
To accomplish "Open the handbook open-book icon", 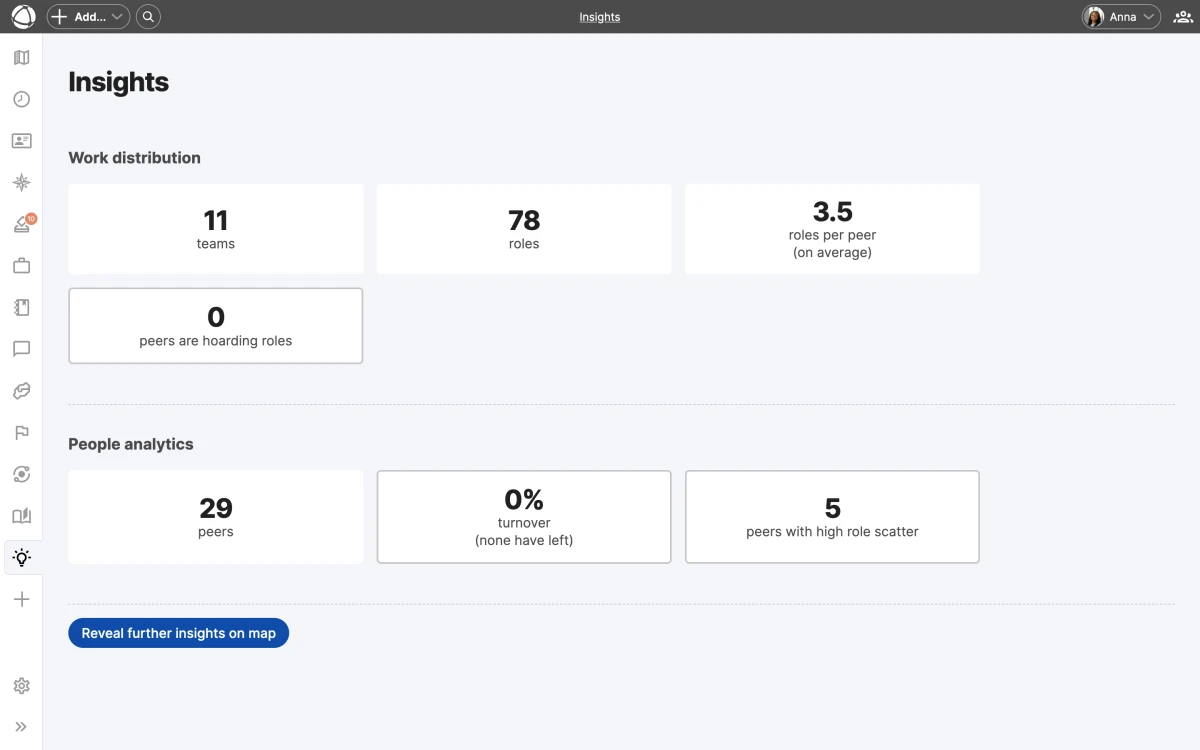I will click(x=21, y=515).
